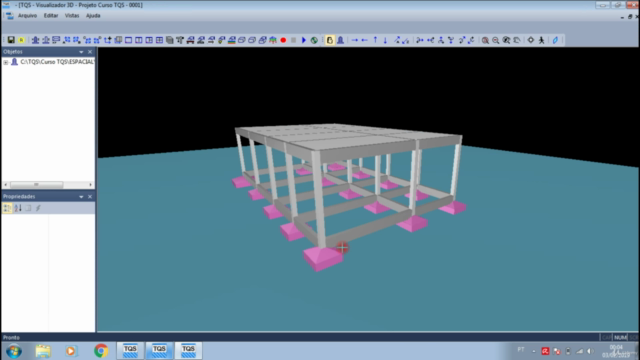Open Propriedades panel dropdown arrow
The image size is (640, 360).
[81, 197]
